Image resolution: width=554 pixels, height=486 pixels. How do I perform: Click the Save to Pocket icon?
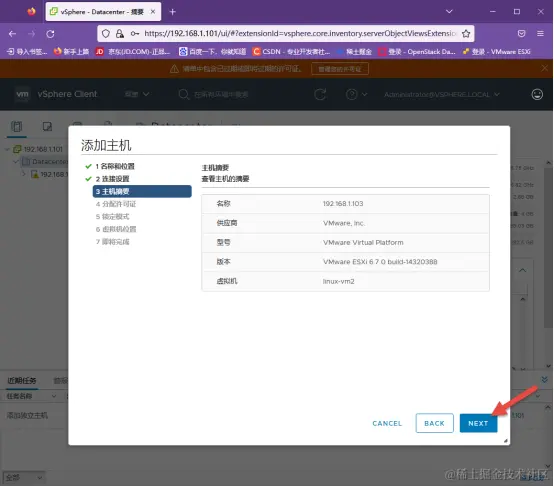coord(521,34)
